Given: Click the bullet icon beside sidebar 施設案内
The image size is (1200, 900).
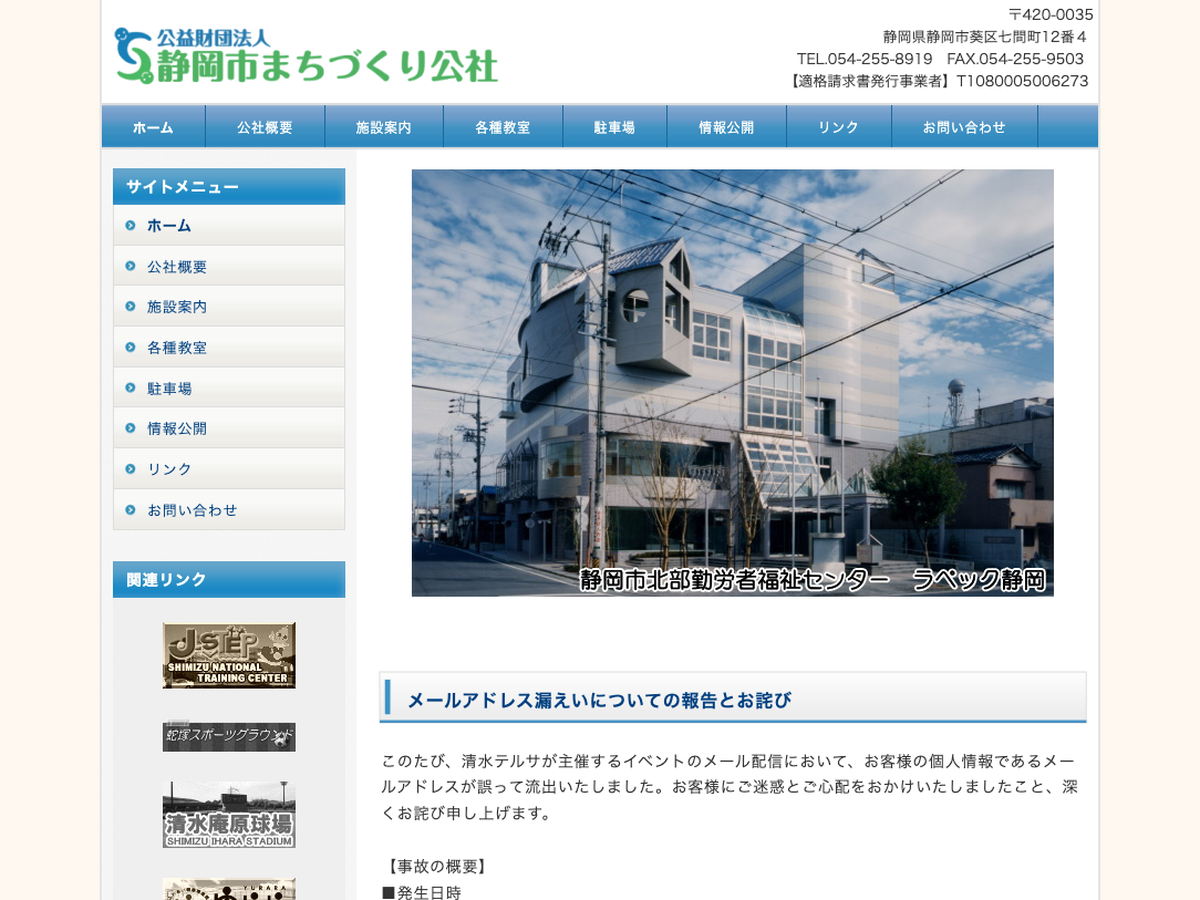Looking at the screenshot, I should [x=130, y=307].
